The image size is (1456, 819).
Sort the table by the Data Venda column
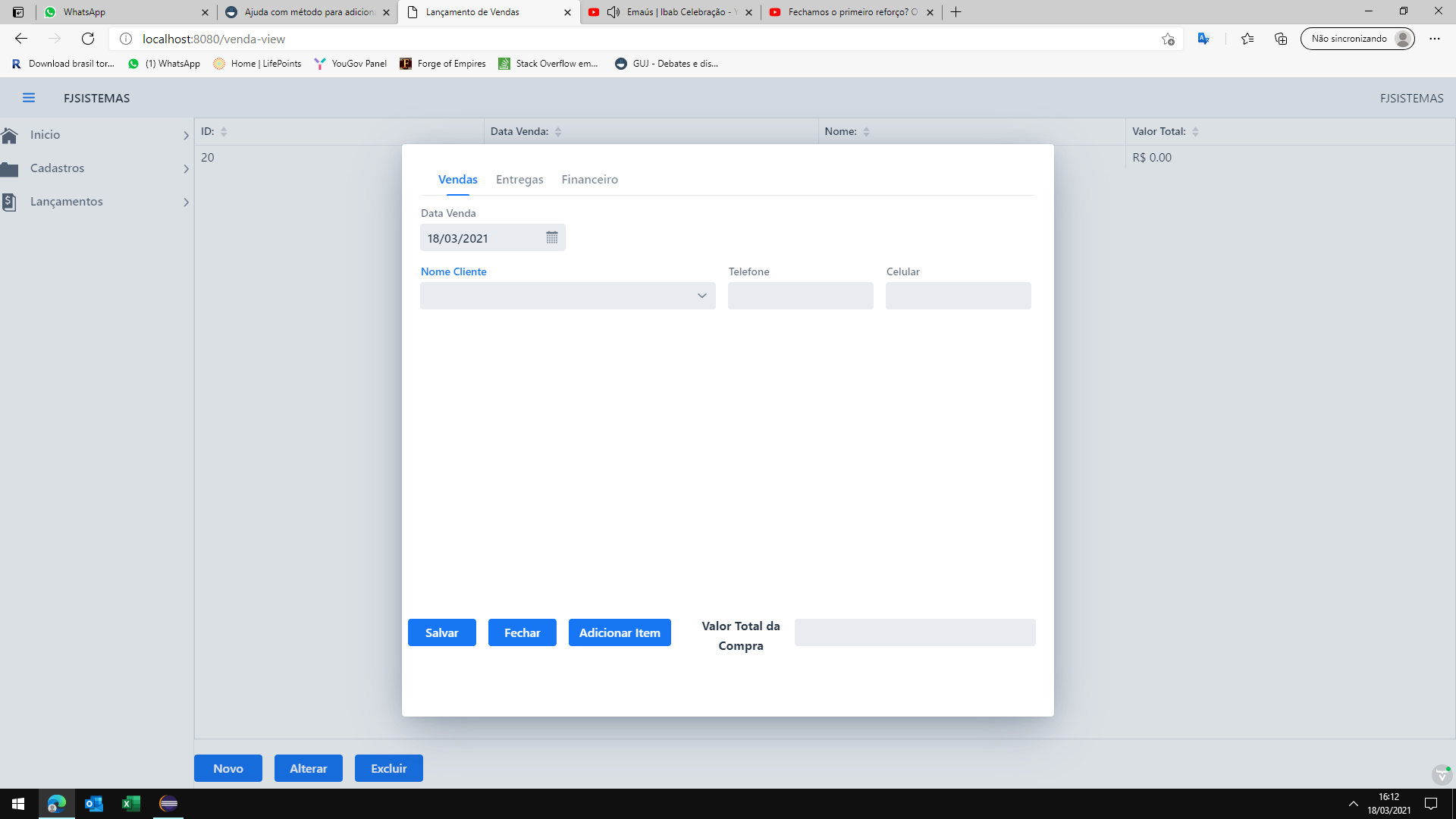pyautogui.click(x=558, y=132)
